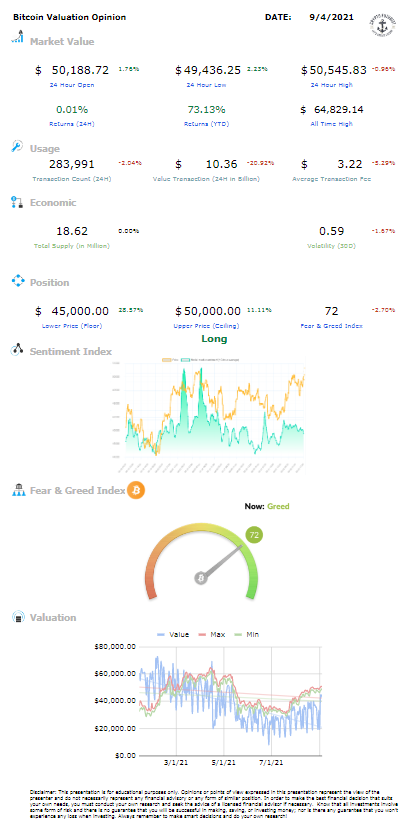The height and width of the screenshot is (833, 419).
Task: Toggle the Value series in Valuation legend
Action: coord(170,634)
